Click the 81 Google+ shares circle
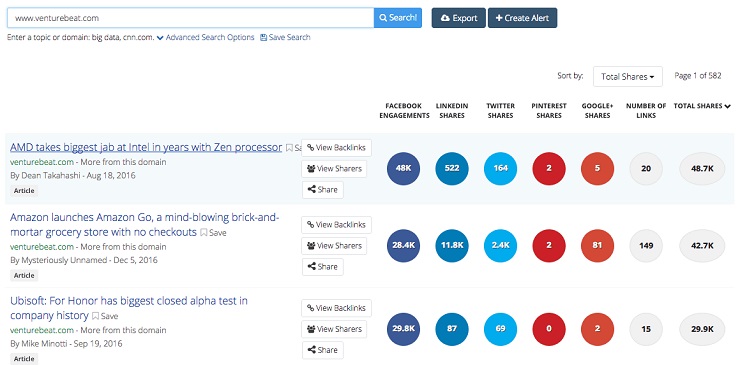The width and height of the screenshot is (740, 365). click(597, 246)
